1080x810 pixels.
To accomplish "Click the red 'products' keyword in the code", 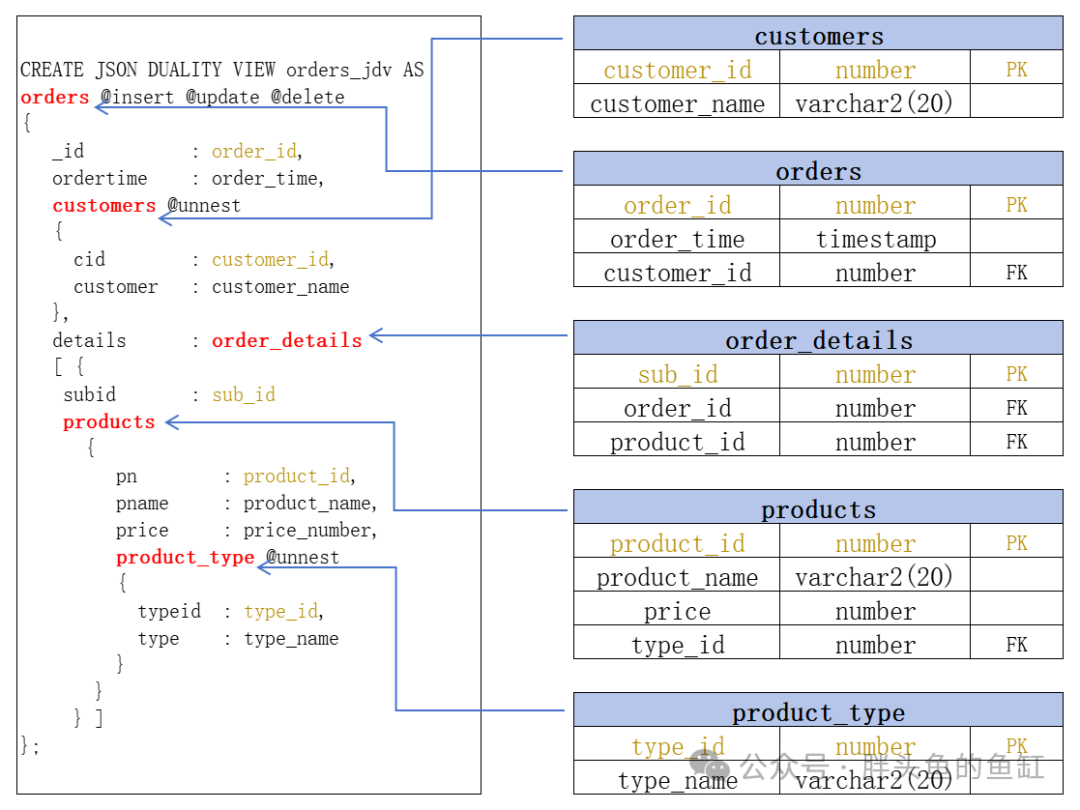I will 109,422.
